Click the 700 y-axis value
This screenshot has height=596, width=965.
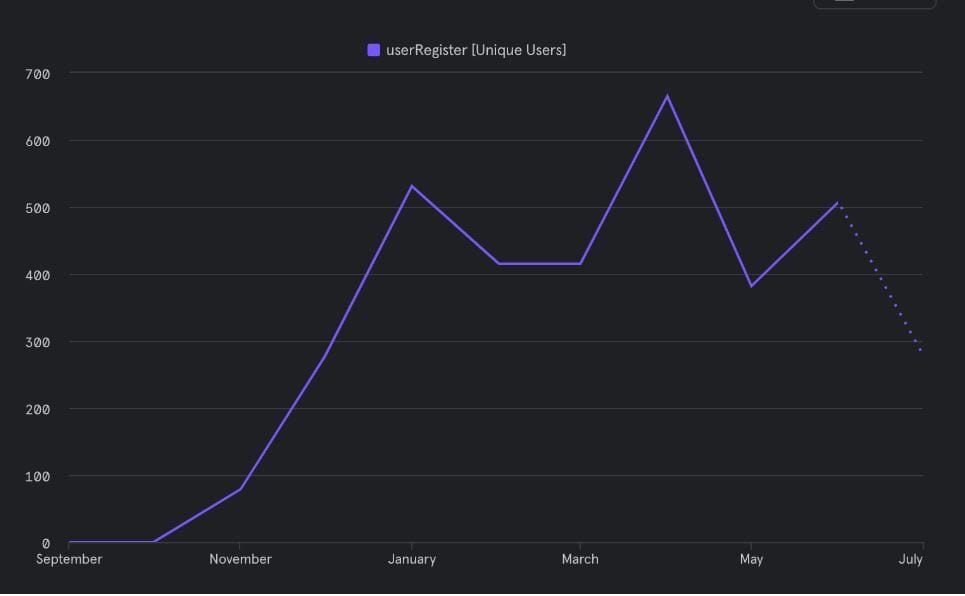click(x=38, y=74)
